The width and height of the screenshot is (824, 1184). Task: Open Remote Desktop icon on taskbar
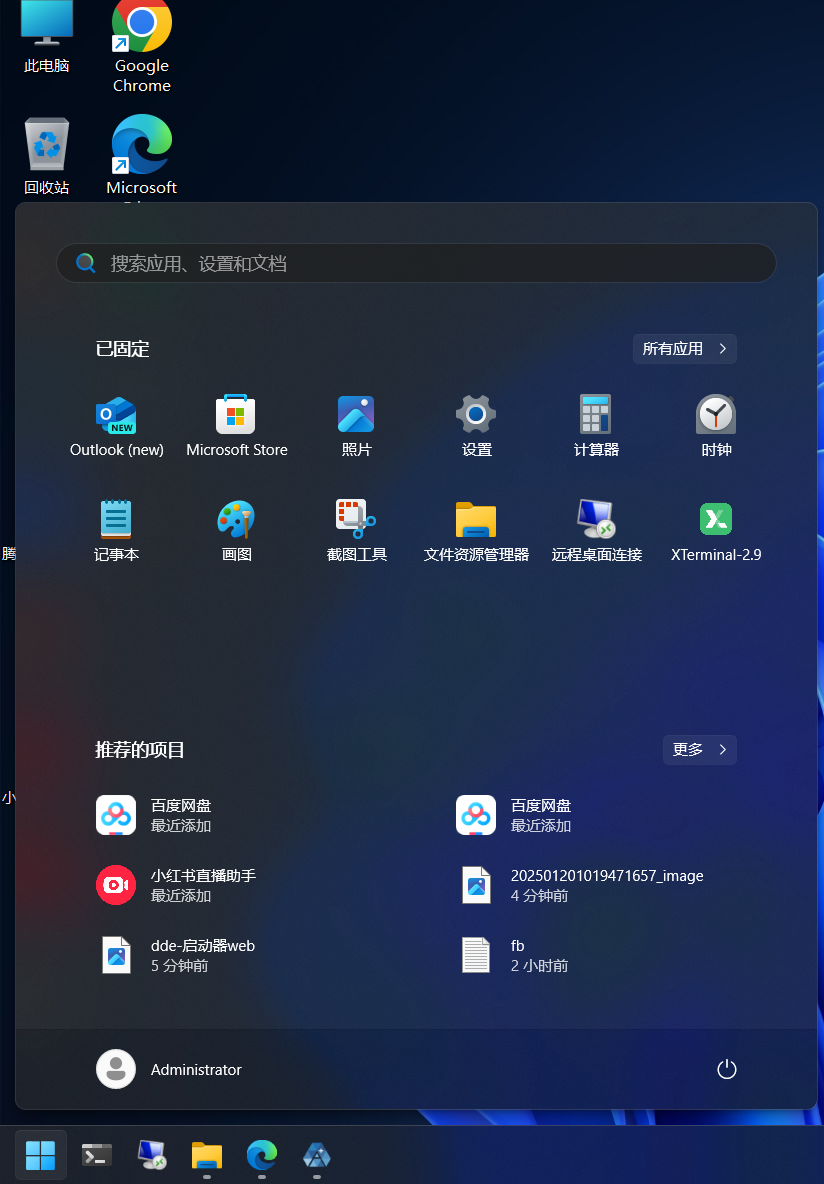[x=152, y=1155]
